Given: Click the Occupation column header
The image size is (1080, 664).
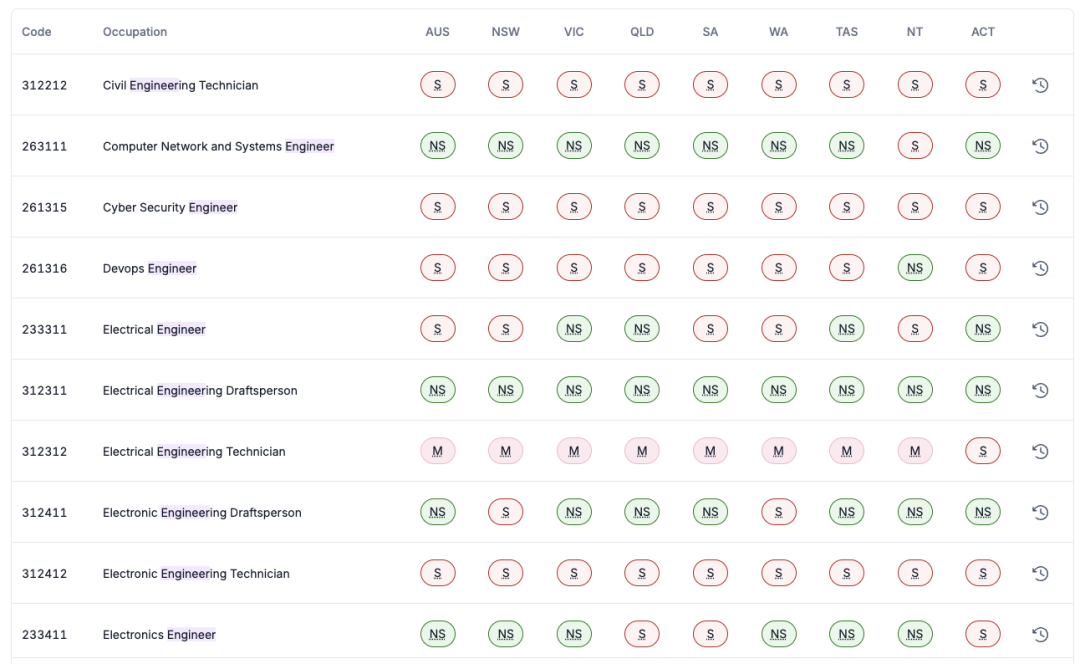Looking at the screenshot, I should 135,32.
